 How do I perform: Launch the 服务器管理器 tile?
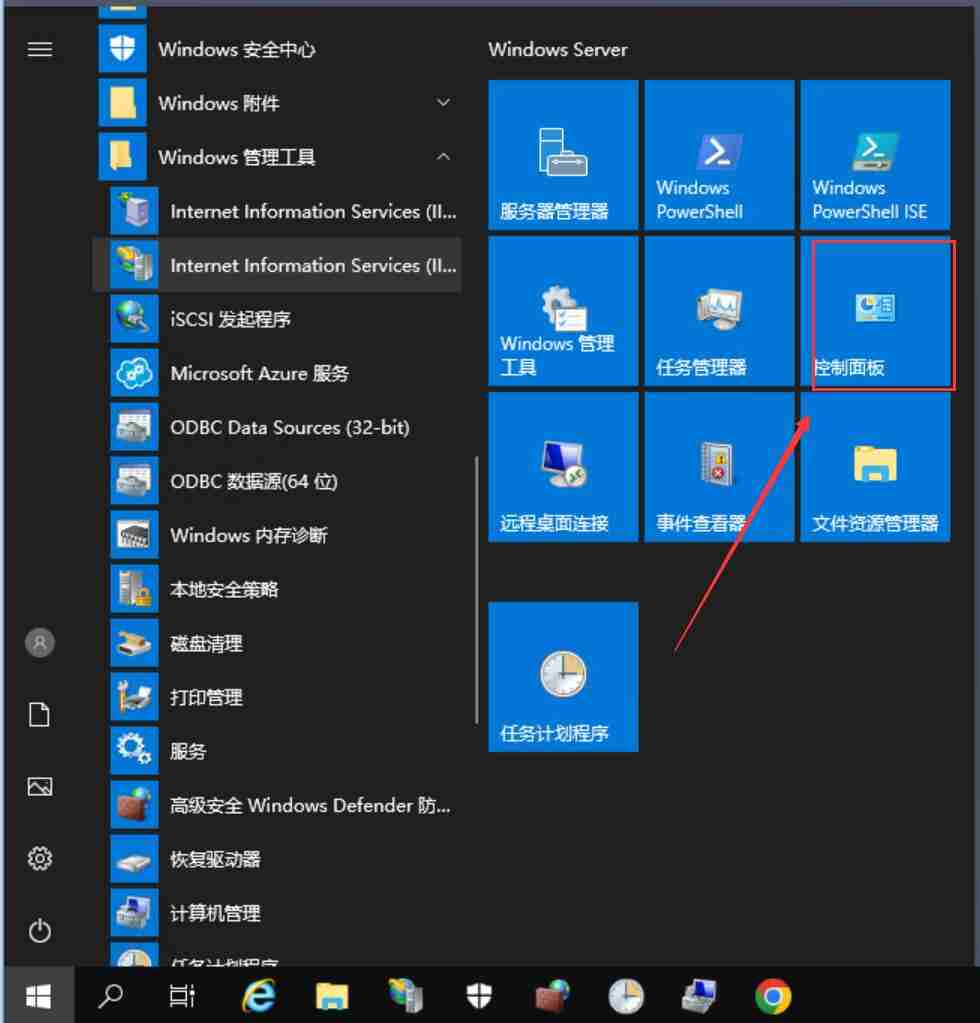pos(562,155)
